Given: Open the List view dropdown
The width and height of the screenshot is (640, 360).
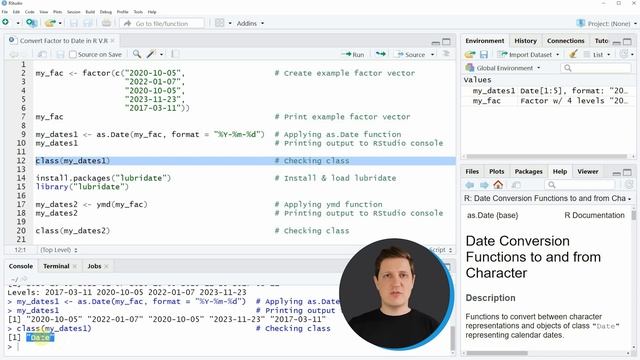Looking at the screenshot, I should point(597,54).
